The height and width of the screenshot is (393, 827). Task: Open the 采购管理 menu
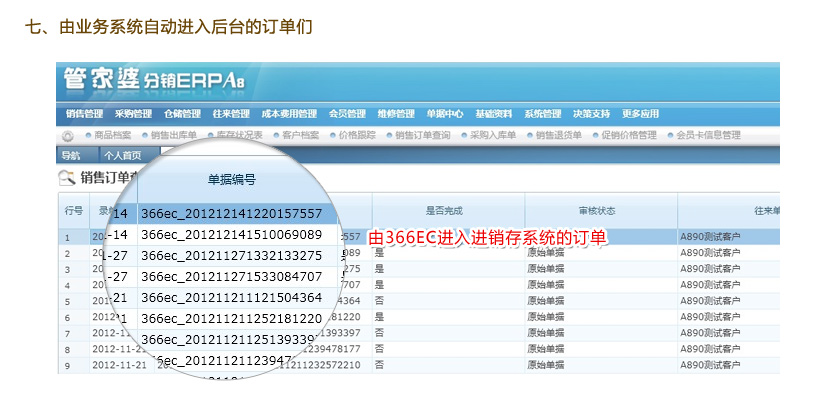tap(133, 114)
